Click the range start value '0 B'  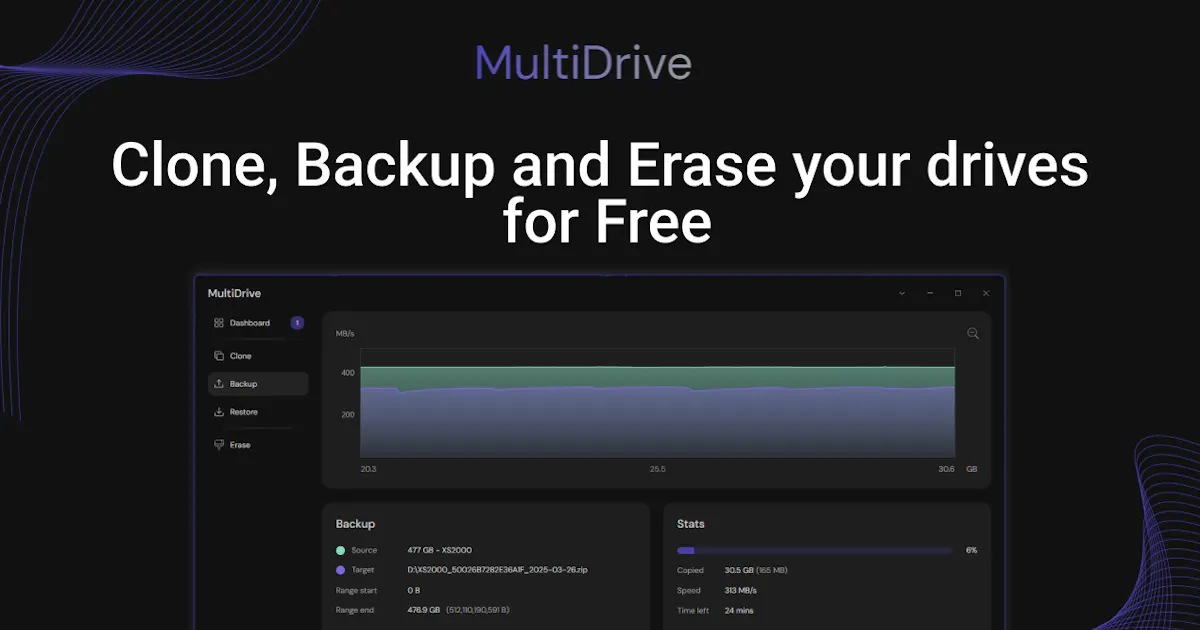click(x=414, y=590)
